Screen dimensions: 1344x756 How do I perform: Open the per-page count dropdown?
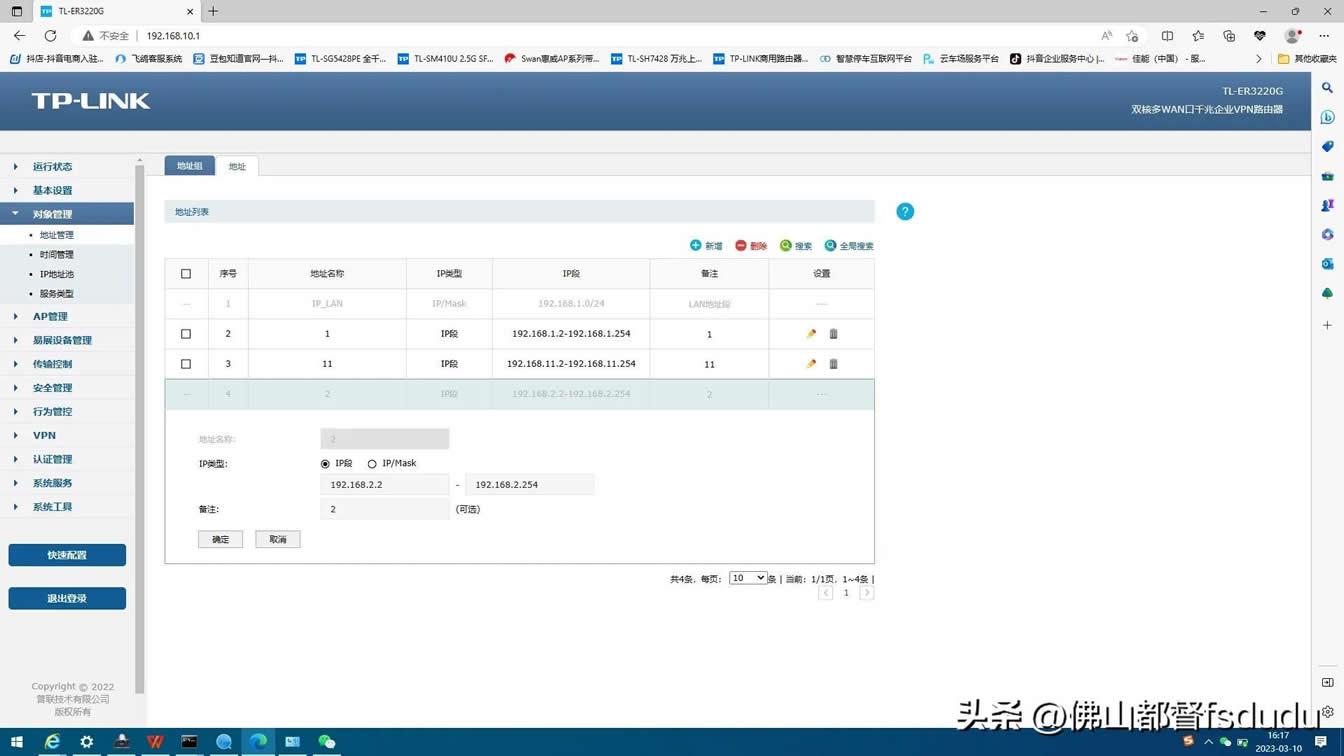pos(747,578)
